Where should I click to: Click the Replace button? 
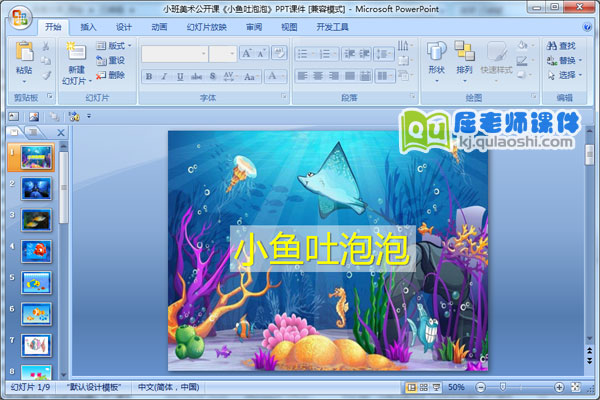[564, 60]
